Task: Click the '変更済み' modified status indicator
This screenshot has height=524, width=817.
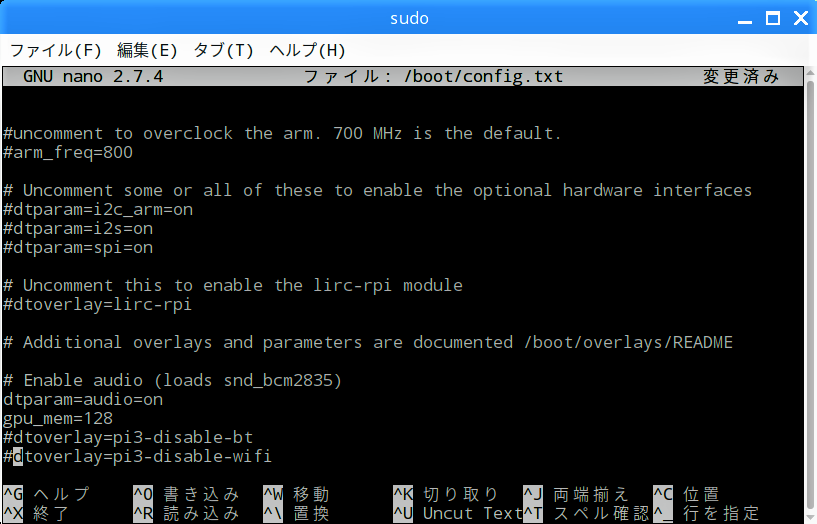Action: click(x=741, y=77)
